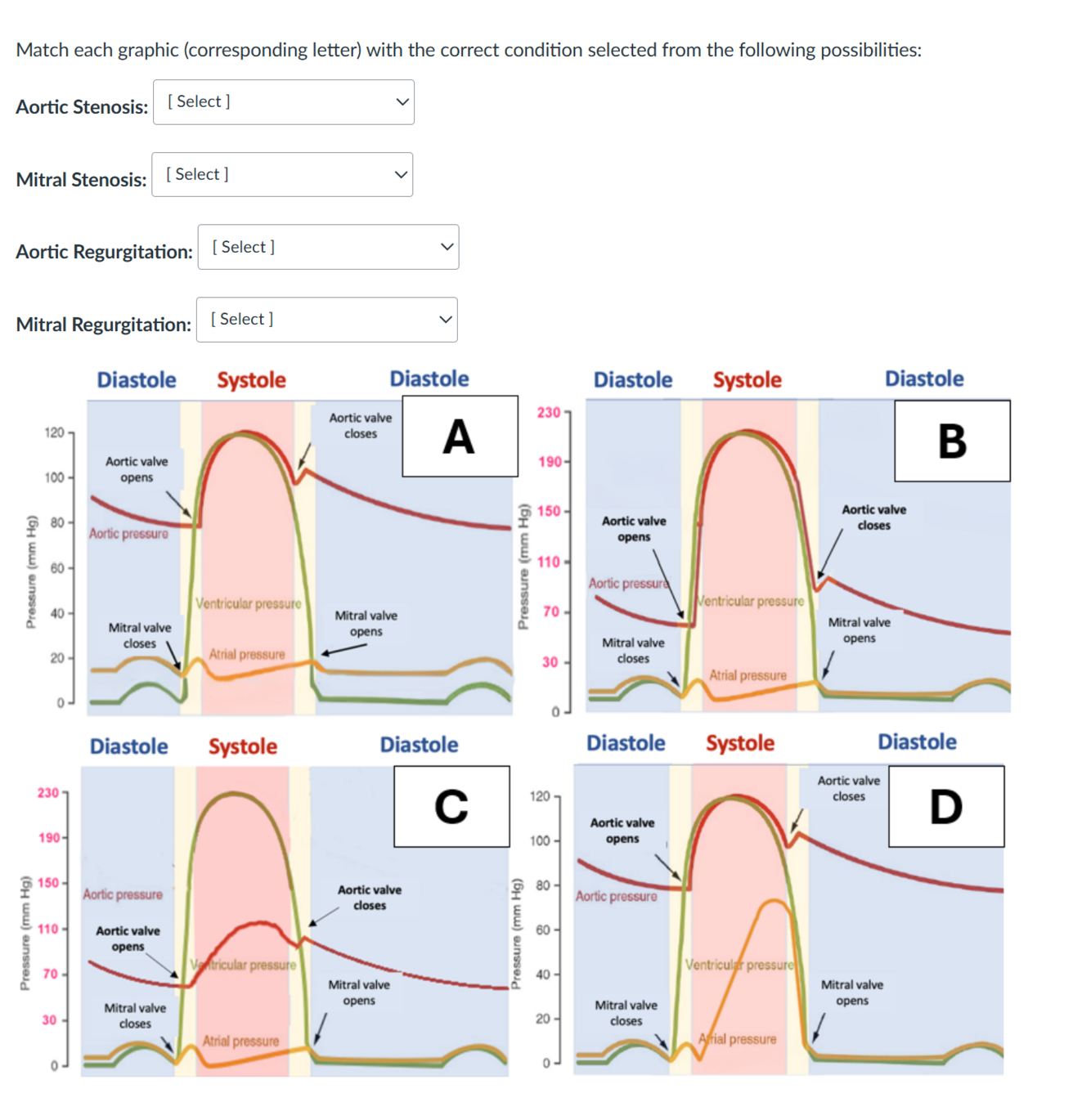Click the letter B label box
1091x1120 pixels.
pyautogui.click(x=952, y=441)
